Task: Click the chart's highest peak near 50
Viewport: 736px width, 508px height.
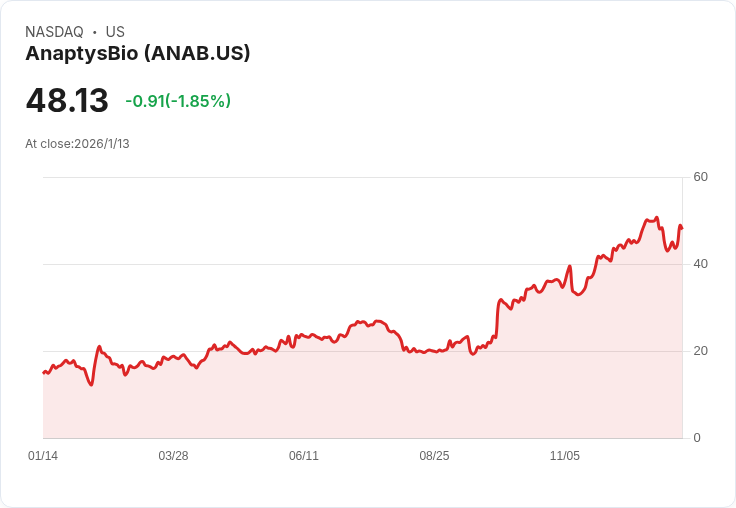Action: point(657,217)
